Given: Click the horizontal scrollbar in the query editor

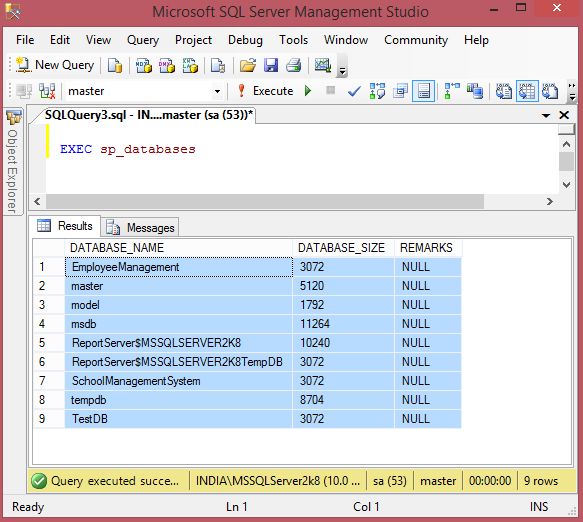Looking at the screenshot, I should click(x=265, y=202).
